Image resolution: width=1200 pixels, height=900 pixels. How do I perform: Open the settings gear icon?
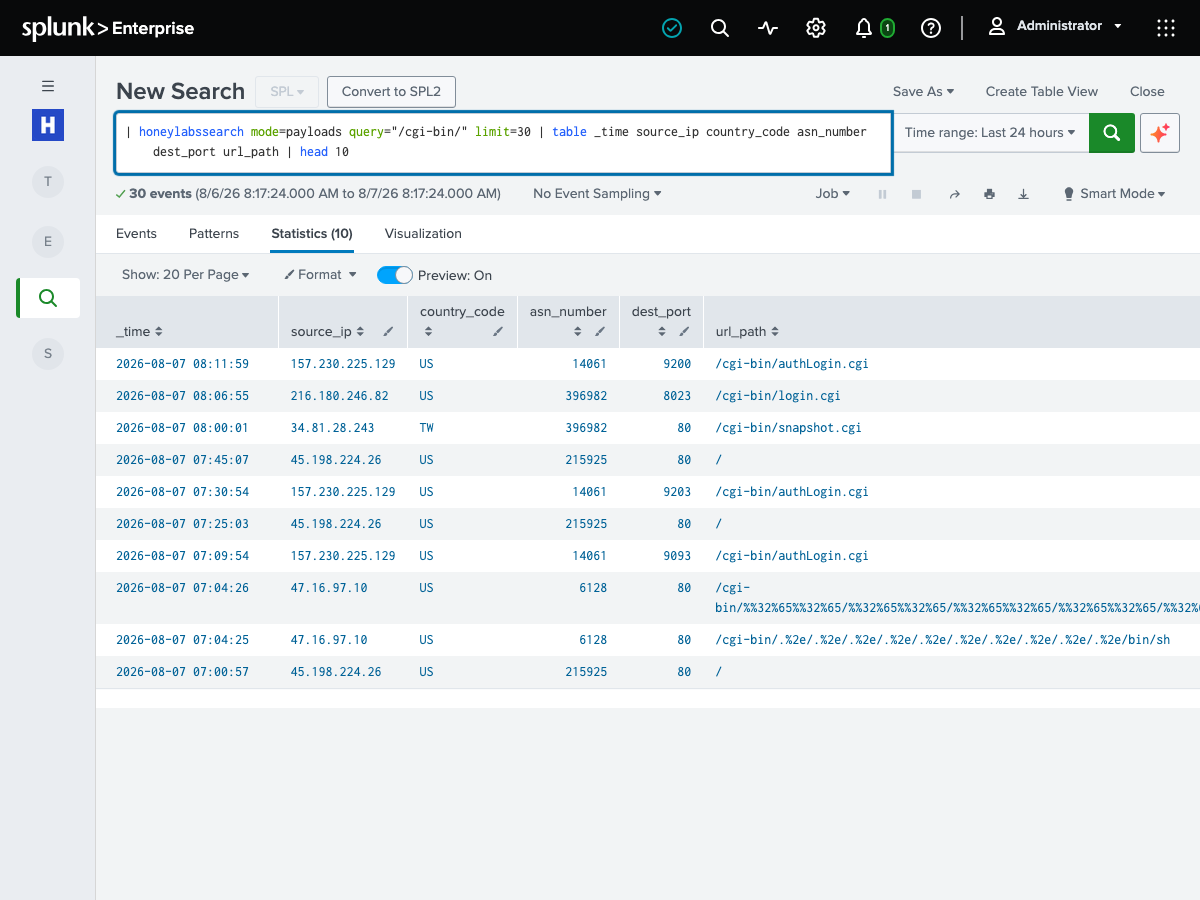(x=816, y=28)
